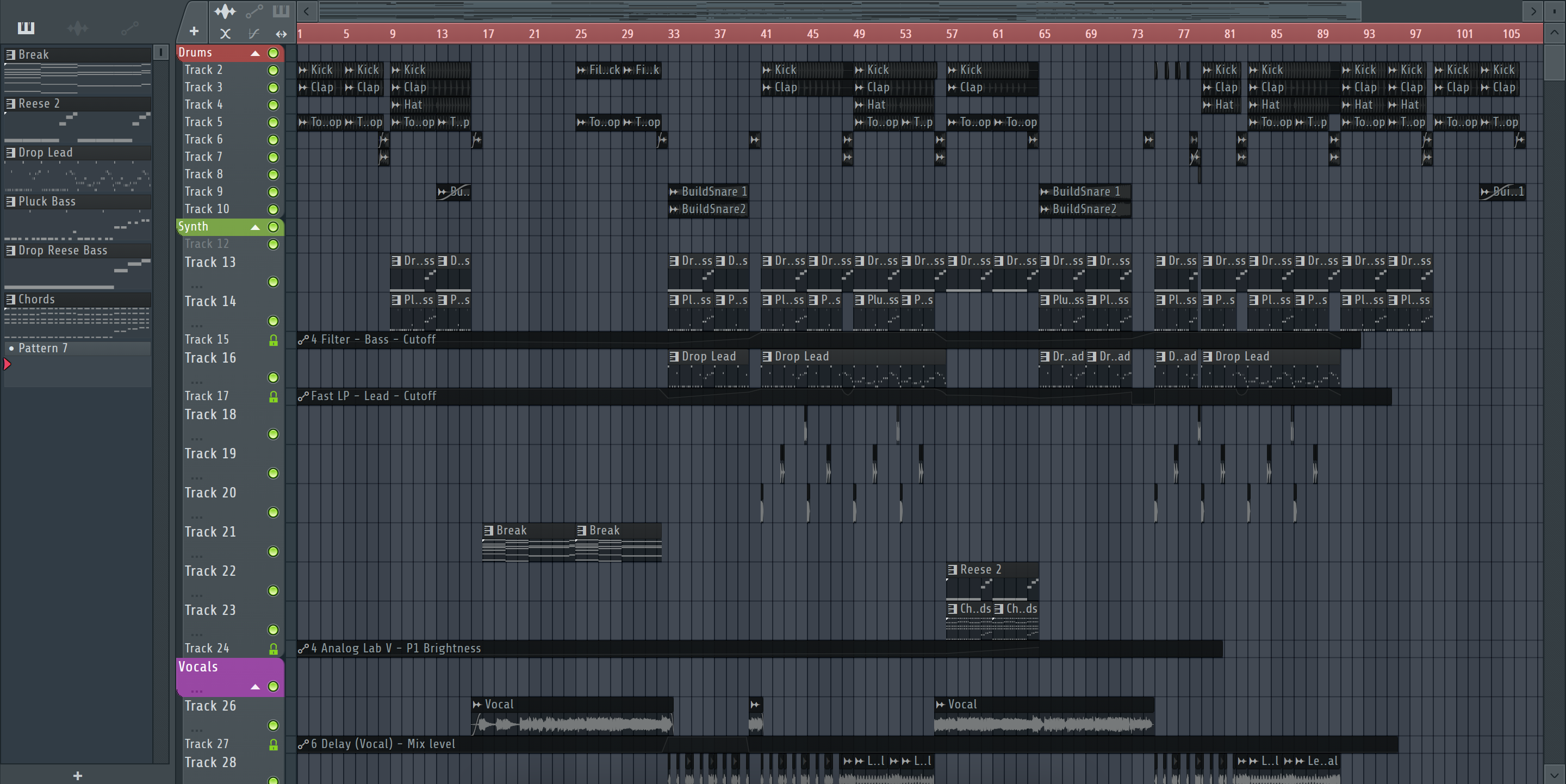Click the horizontal scrollbar overview strip
1566x784 pixels.
[840, 11]
